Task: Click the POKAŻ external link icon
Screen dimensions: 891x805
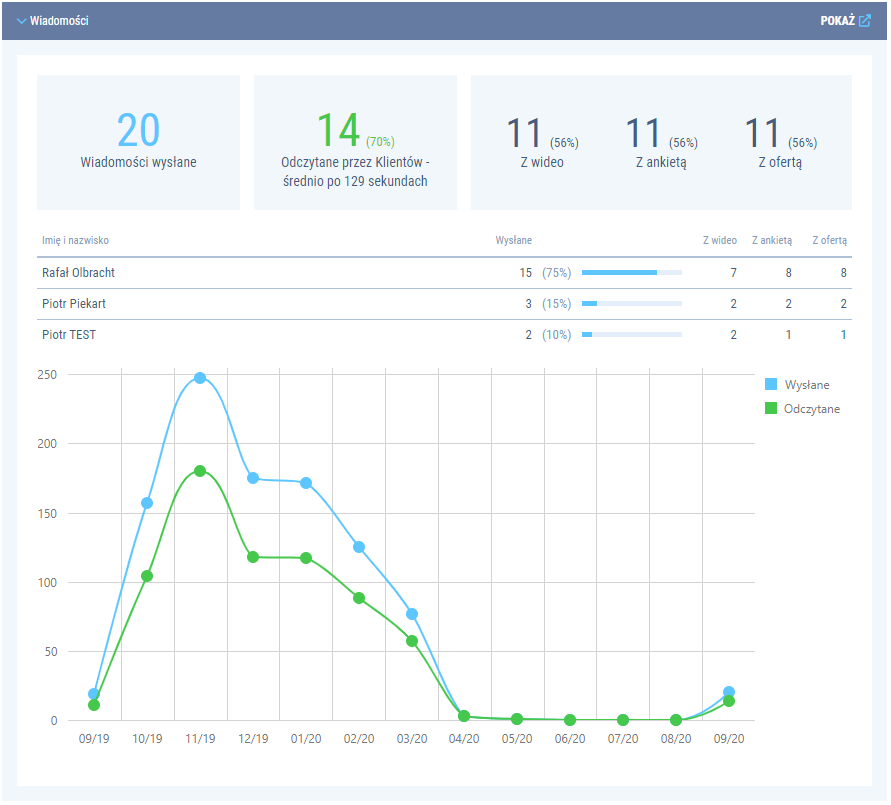Action: click(x=865, y=20)
